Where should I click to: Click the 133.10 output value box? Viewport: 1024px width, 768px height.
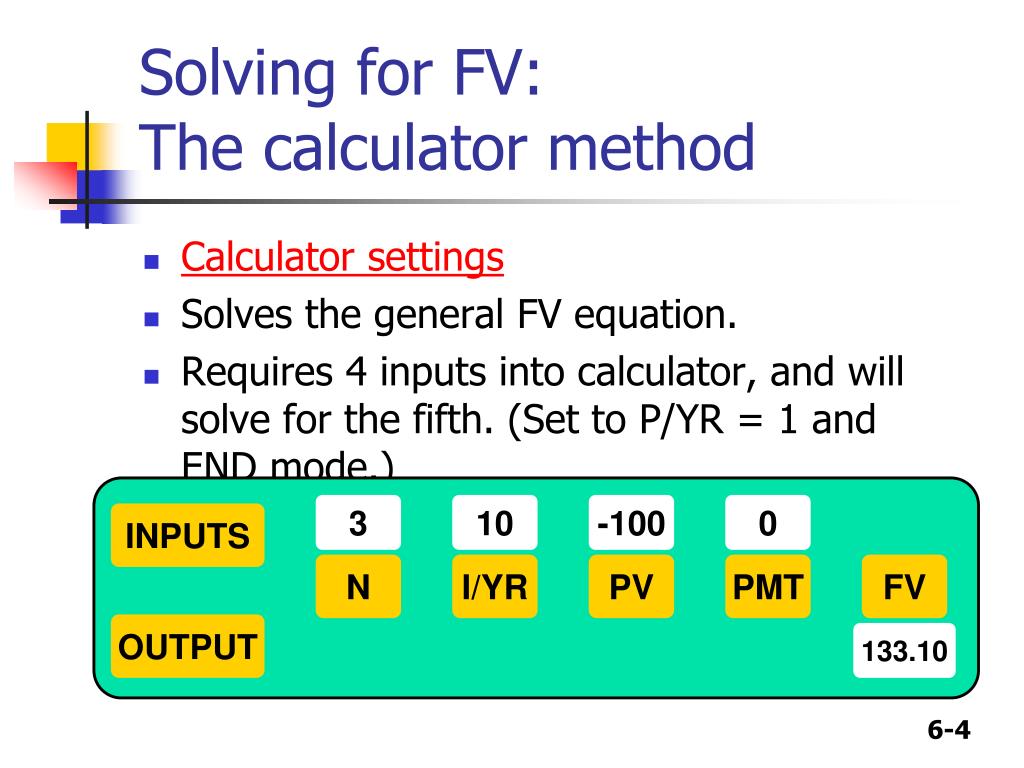tap(904, 650)
